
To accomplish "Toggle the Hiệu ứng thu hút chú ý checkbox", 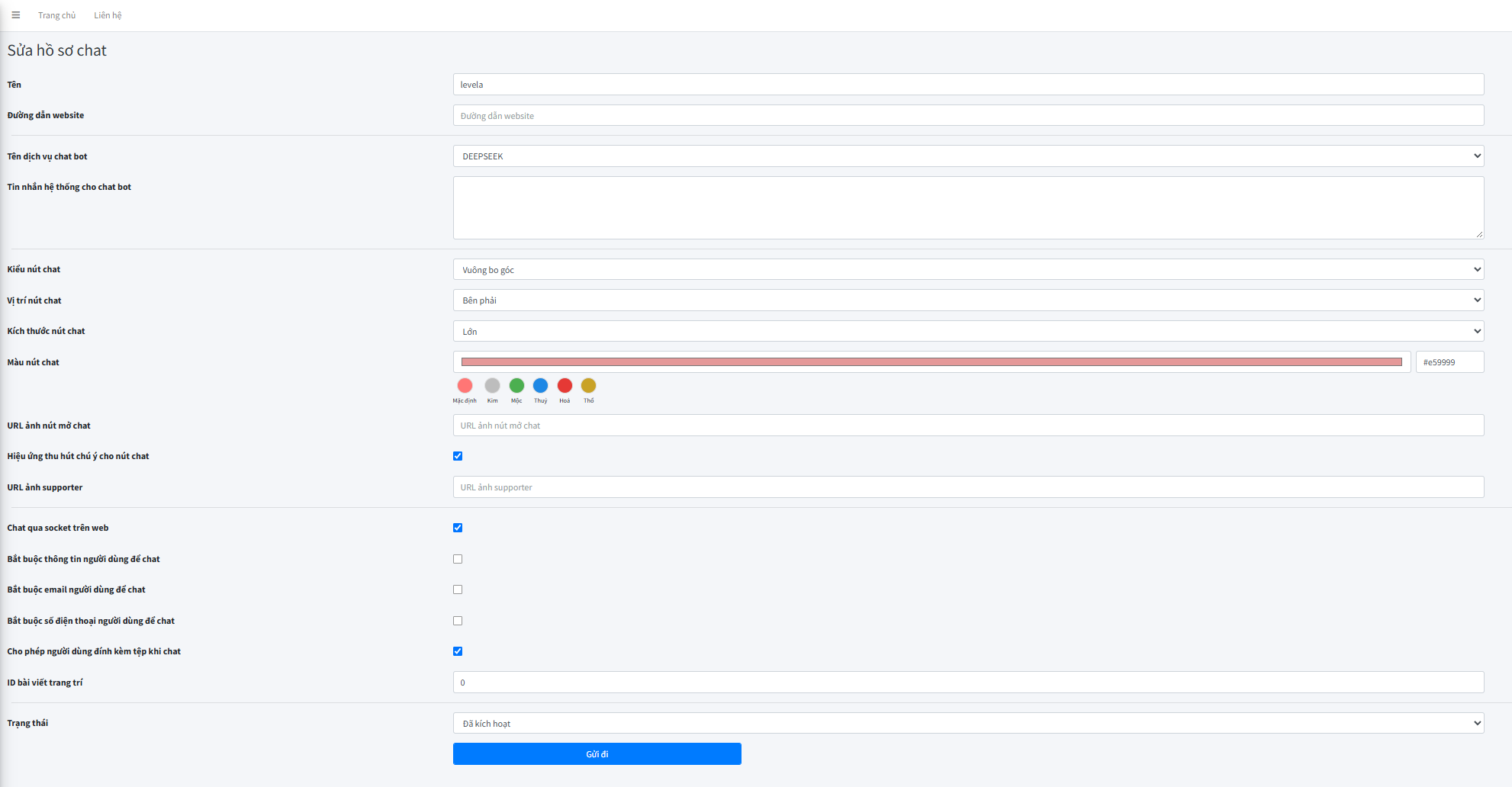I will coord(458,456).
